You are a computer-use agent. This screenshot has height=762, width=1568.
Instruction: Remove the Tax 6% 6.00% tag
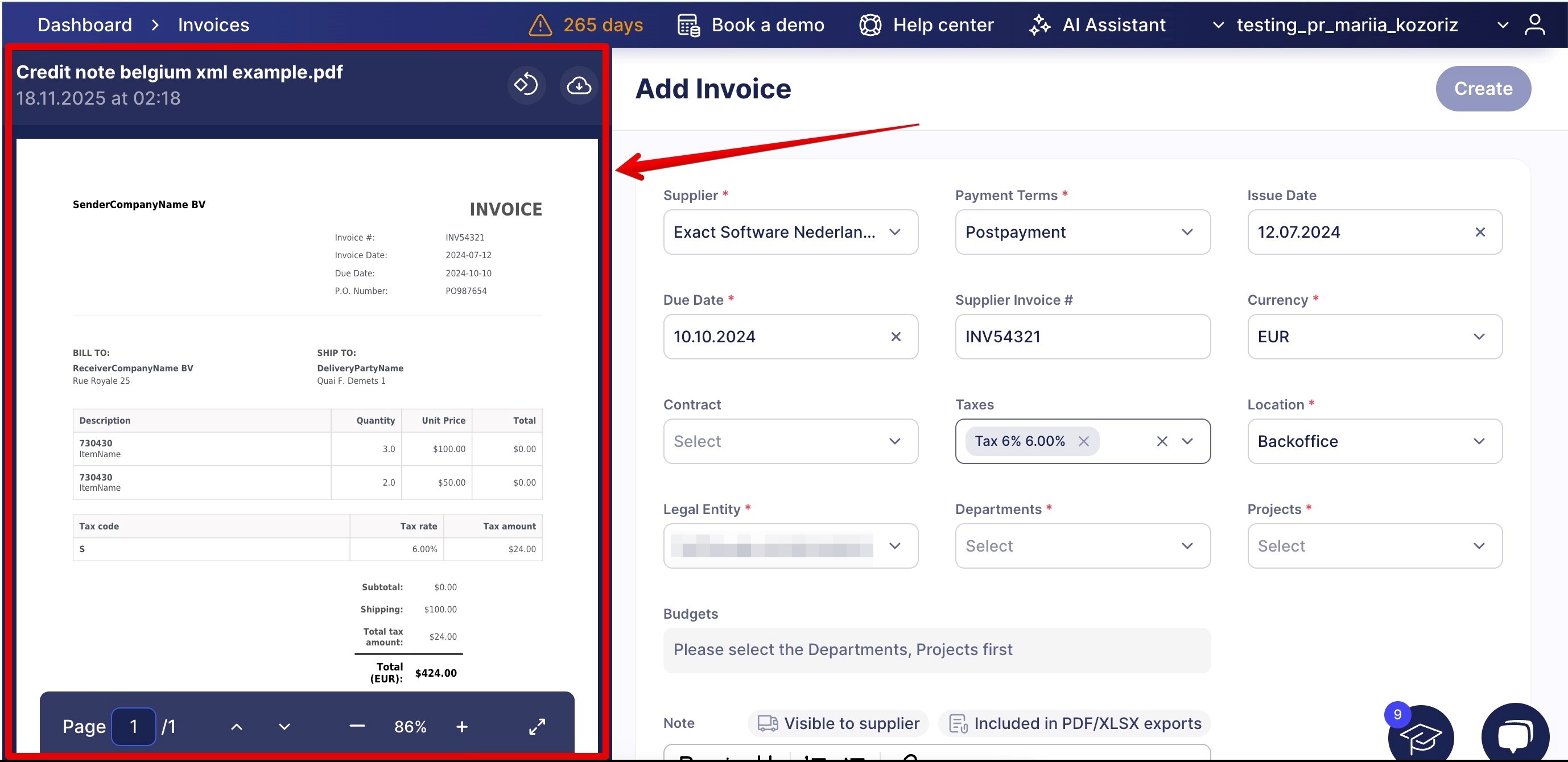[x=1083, y=441]
